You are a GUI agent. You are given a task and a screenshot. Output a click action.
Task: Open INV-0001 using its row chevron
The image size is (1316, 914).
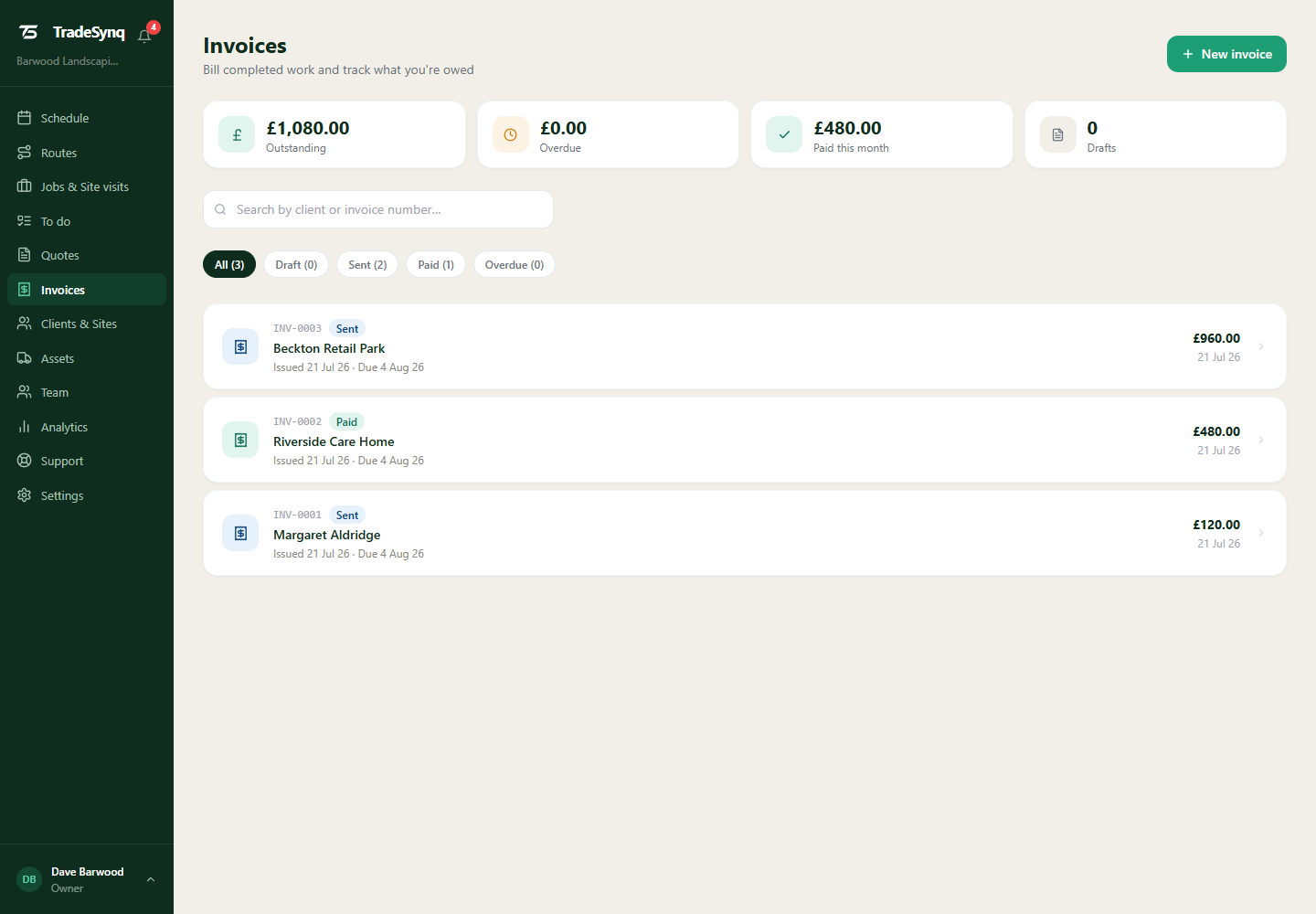[1261, 533]
